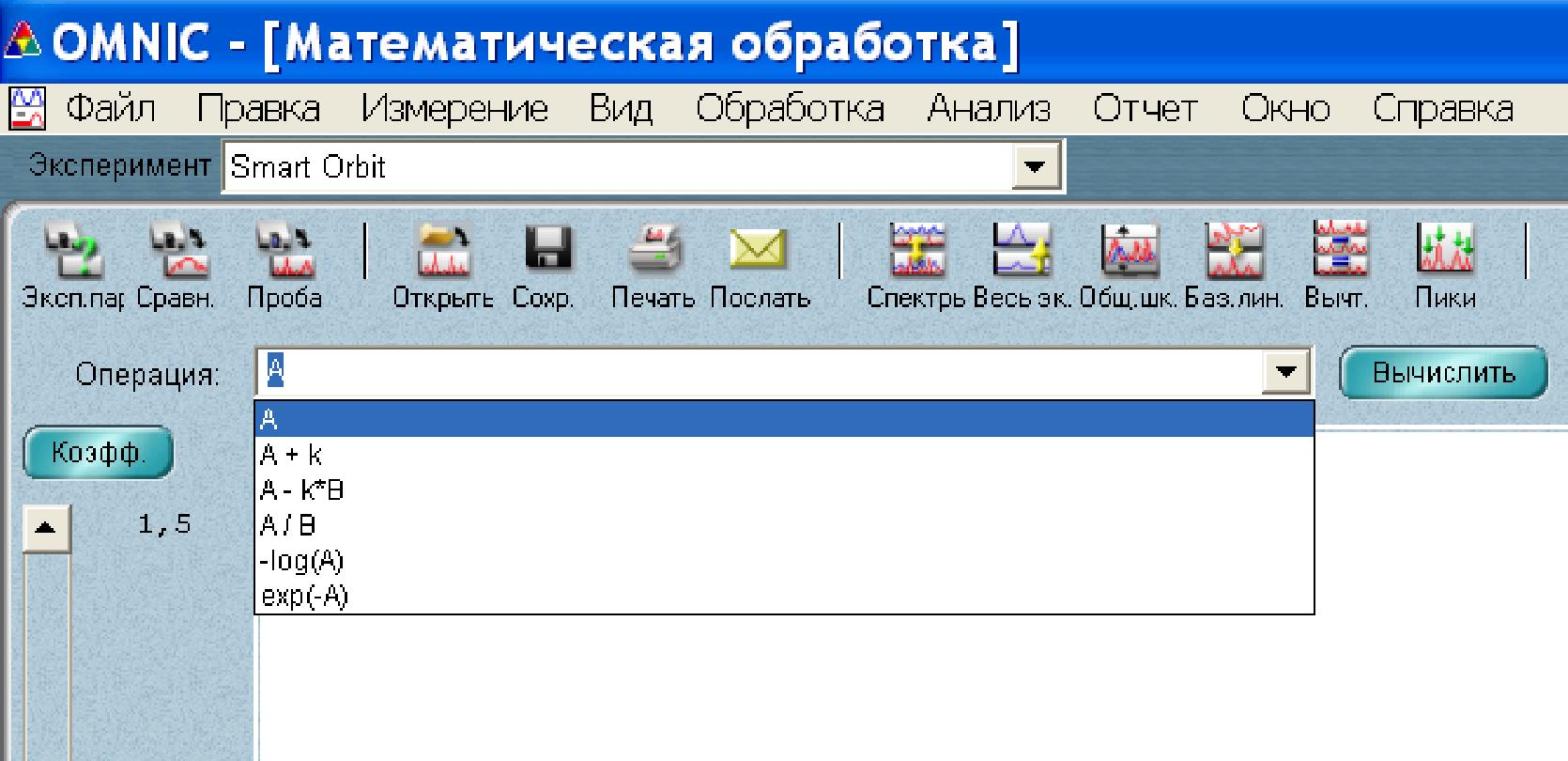The height and width of the screenshot is (761, 1568).
Task: Open the Файл menu
Action: coord(110,109)
